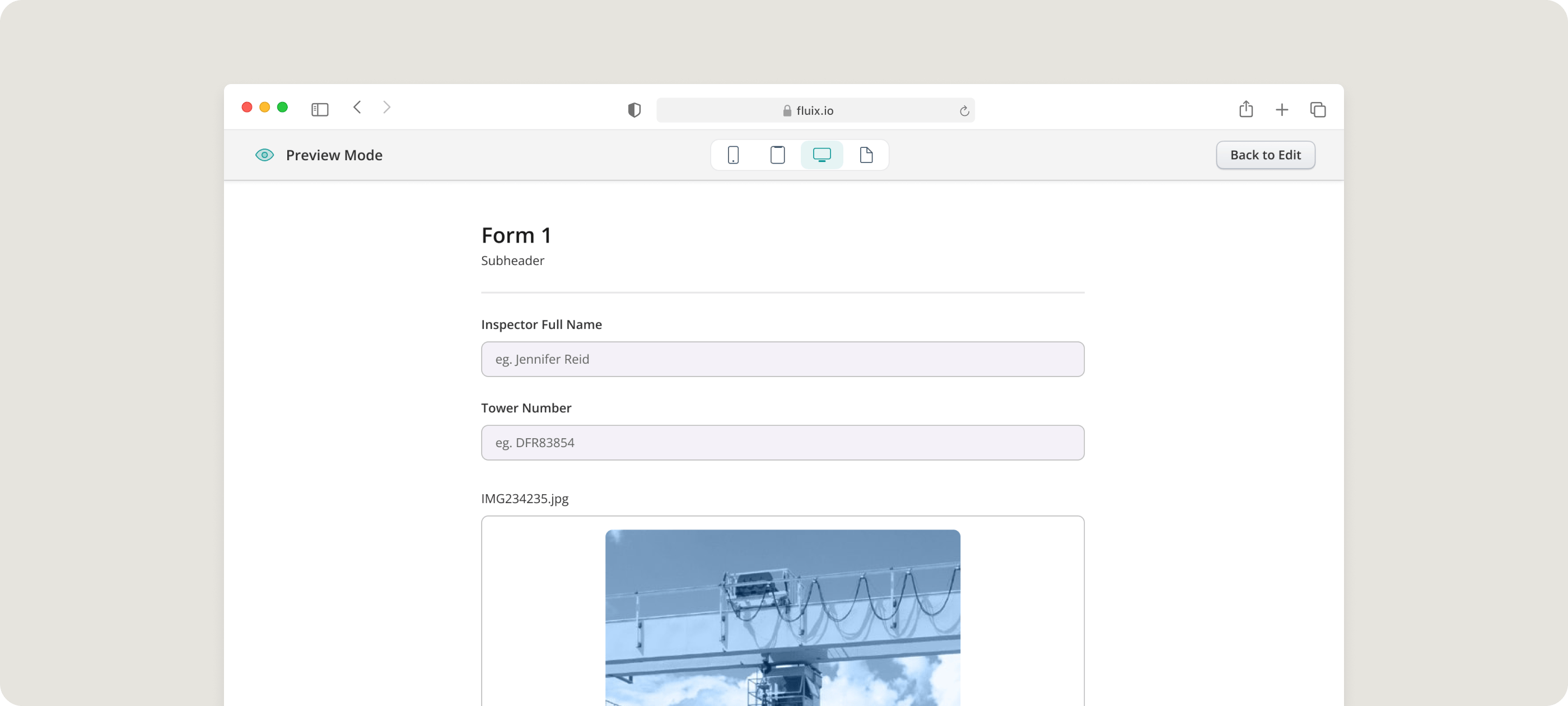The image size is (1568, 706).
Task: Toggle the browser sidebar
Action: [320, 110]
